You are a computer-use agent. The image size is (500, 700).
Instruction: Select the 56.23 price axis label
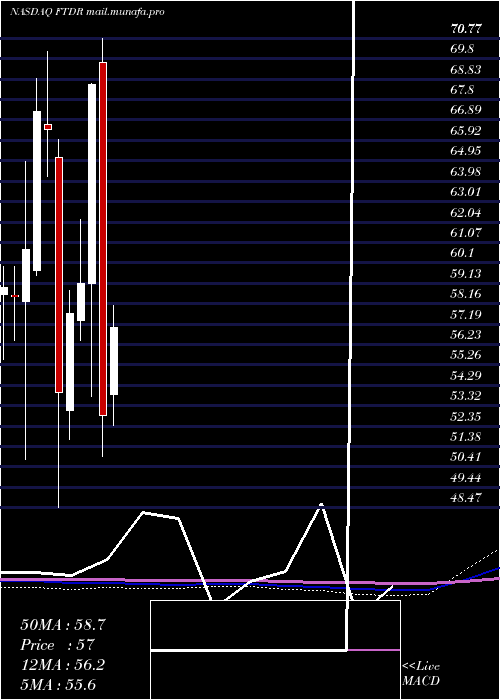tap(466, 335)
